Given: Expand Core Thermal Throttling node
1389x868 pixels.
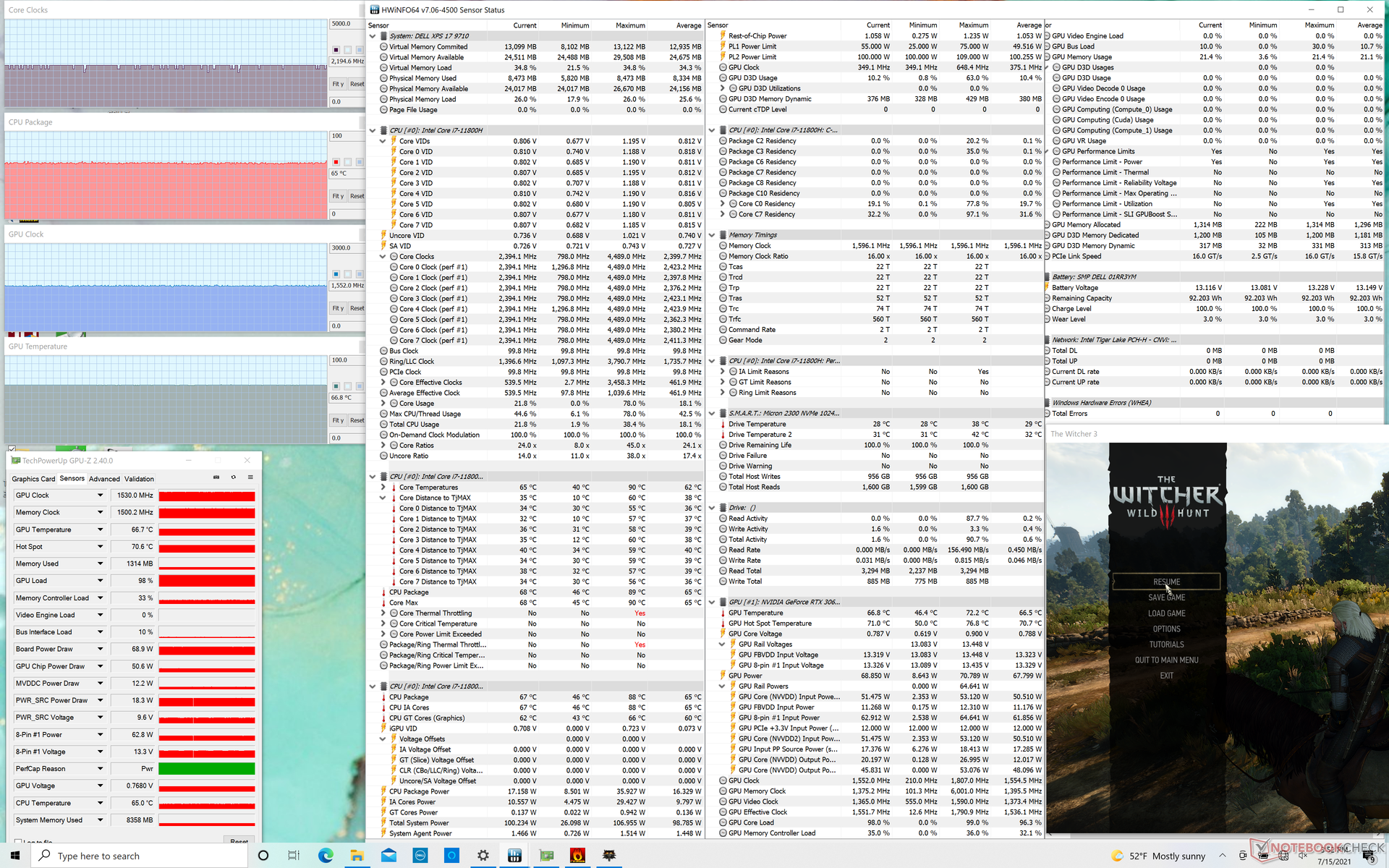Looking at the screenshot, I should pyautogui.click(x=383, y=613).
